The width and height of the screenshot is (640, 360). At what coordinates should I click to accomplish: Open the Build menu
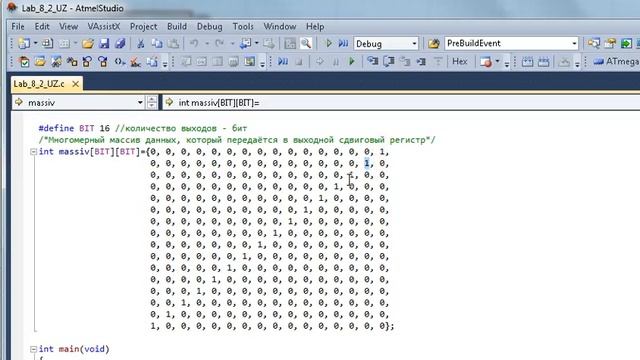pyautogui.click(x=177, y=27)
